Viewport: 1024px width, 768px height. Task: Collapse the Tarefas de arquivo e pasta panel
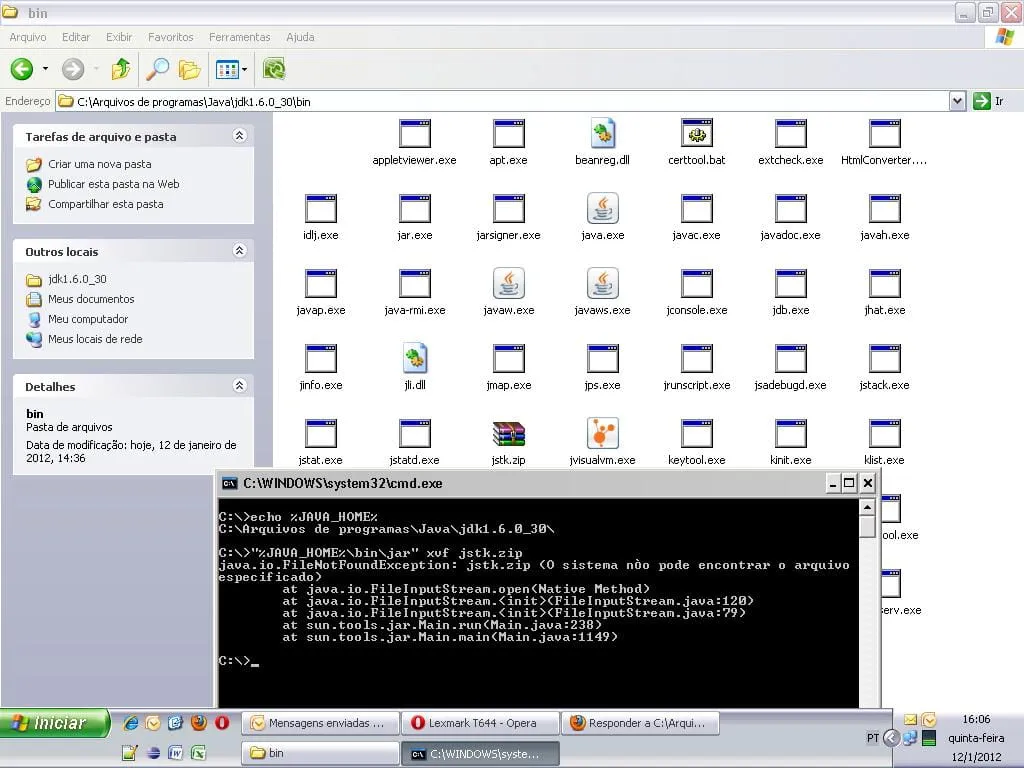[x=239, y=136]
